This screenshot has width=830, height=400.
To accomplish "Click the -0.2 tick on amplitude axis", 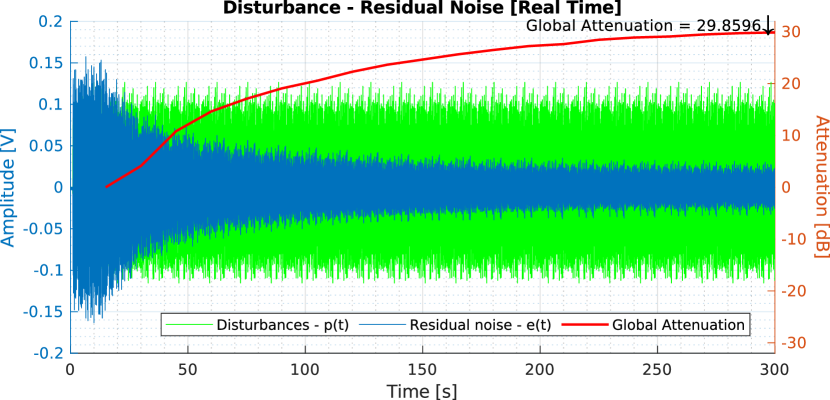I will (49, 353).
